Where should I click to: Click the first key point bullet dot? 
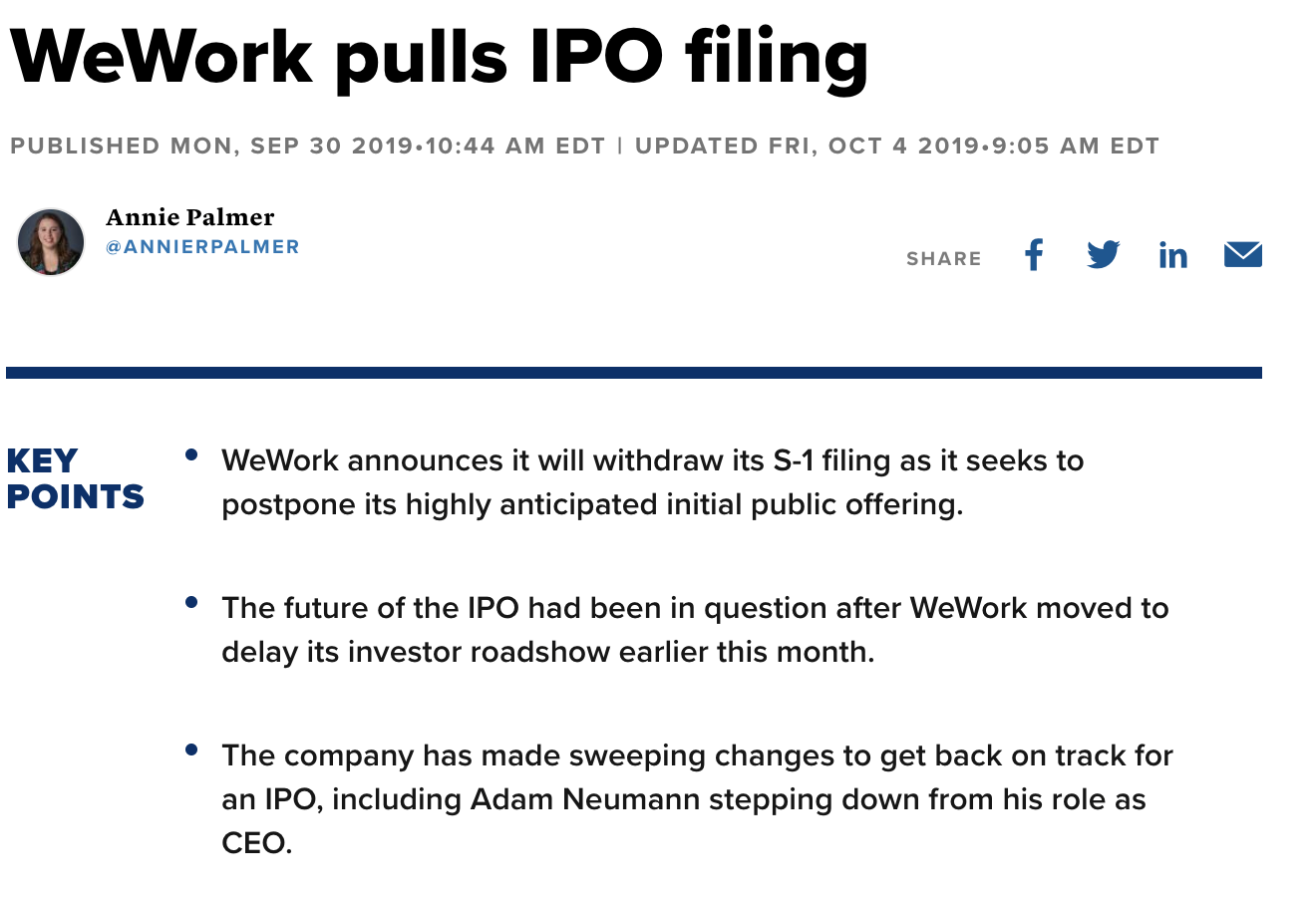click(191, 455)
